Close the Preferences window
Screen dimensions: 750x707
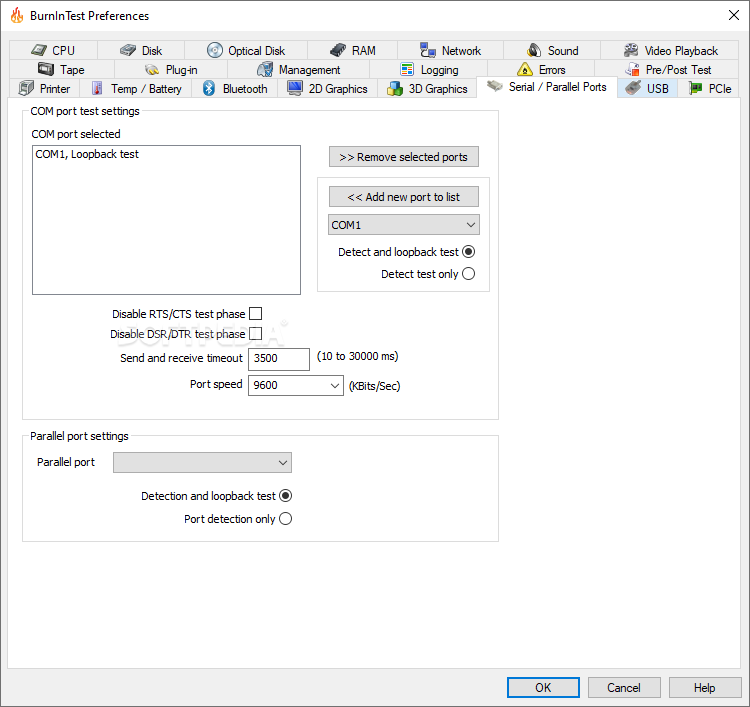click(x=734, y=15)
